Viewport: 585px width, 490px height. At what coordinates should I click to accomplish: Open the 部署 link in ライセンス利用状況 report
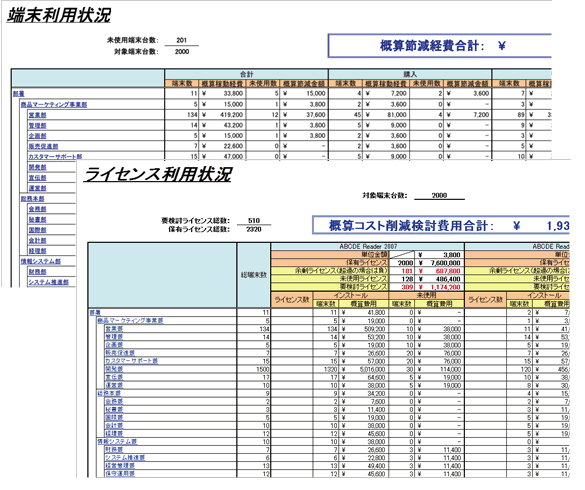[95, 312]
